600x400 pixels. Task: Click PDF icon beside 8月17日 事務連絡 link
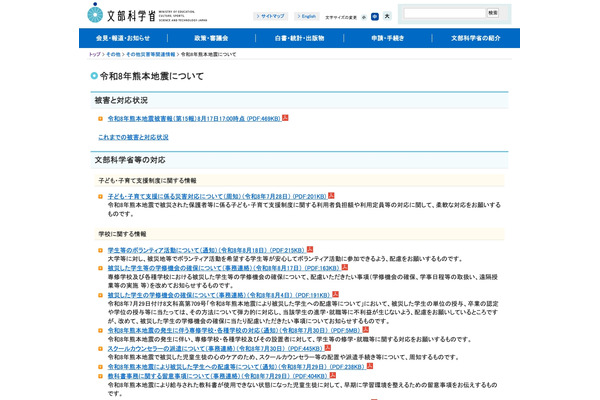345,267
